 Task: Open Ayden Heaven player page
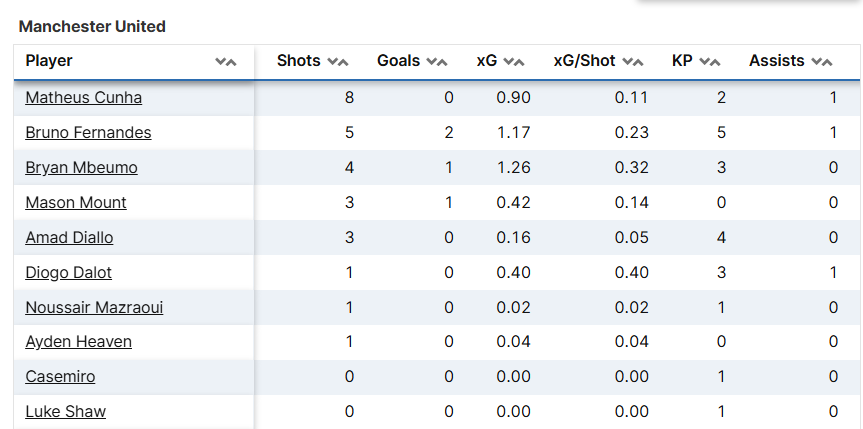point(78,342)
